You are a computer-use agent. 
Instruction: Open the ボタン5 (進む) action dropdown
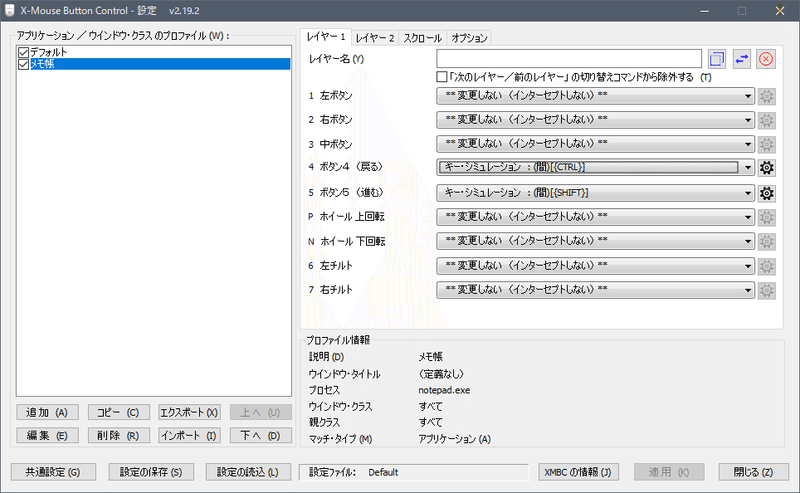pos(595,193)
